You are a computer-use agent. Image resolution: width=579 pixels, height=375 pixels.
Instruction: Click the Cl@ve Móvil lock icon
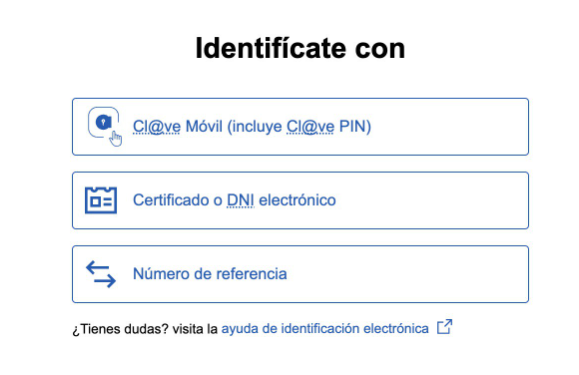(x=103, y=122)
